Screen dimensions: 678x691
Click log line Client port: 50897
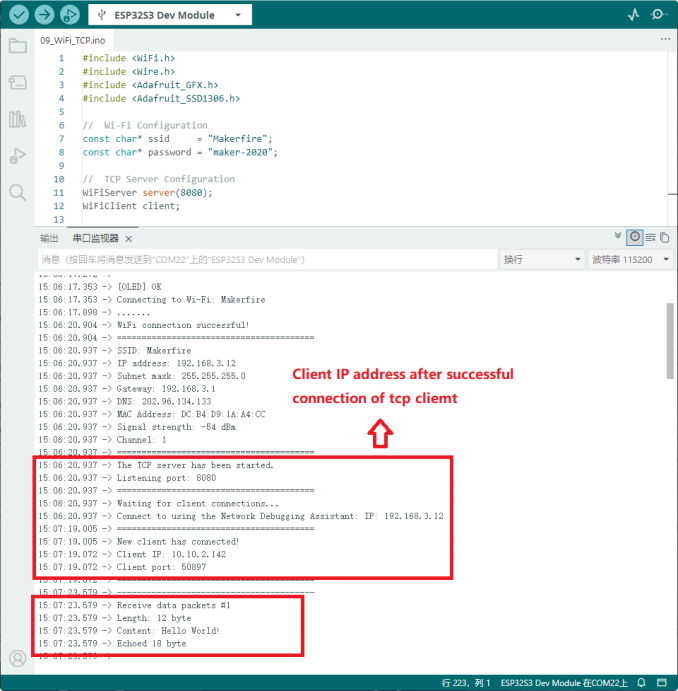tap(122, 567)
